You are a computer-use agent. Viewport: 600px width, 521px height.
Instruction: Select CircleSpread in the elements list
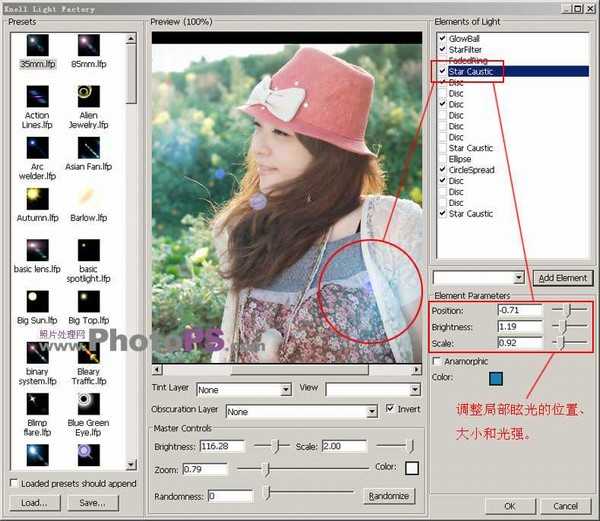point(470,170)
